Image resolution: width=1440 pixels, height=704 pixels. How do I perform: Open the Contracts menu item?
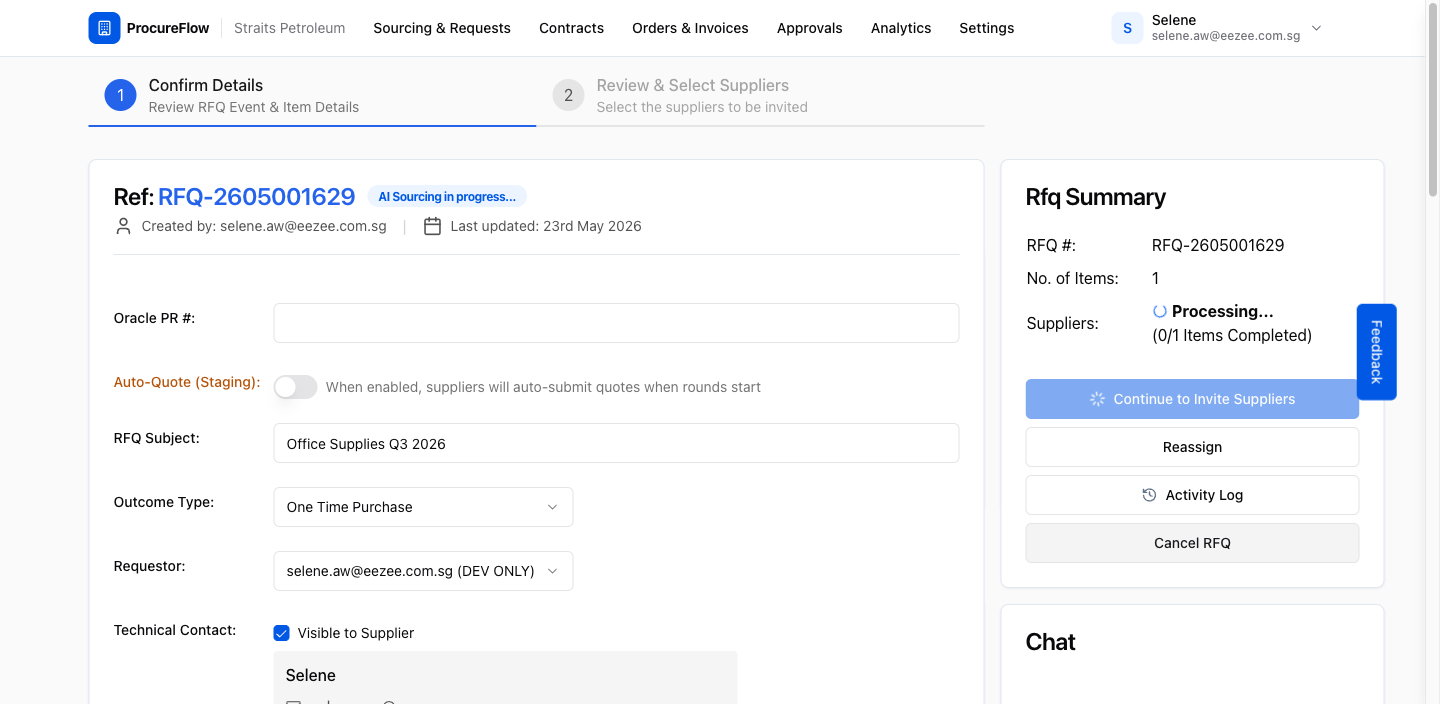coord(571,28)
